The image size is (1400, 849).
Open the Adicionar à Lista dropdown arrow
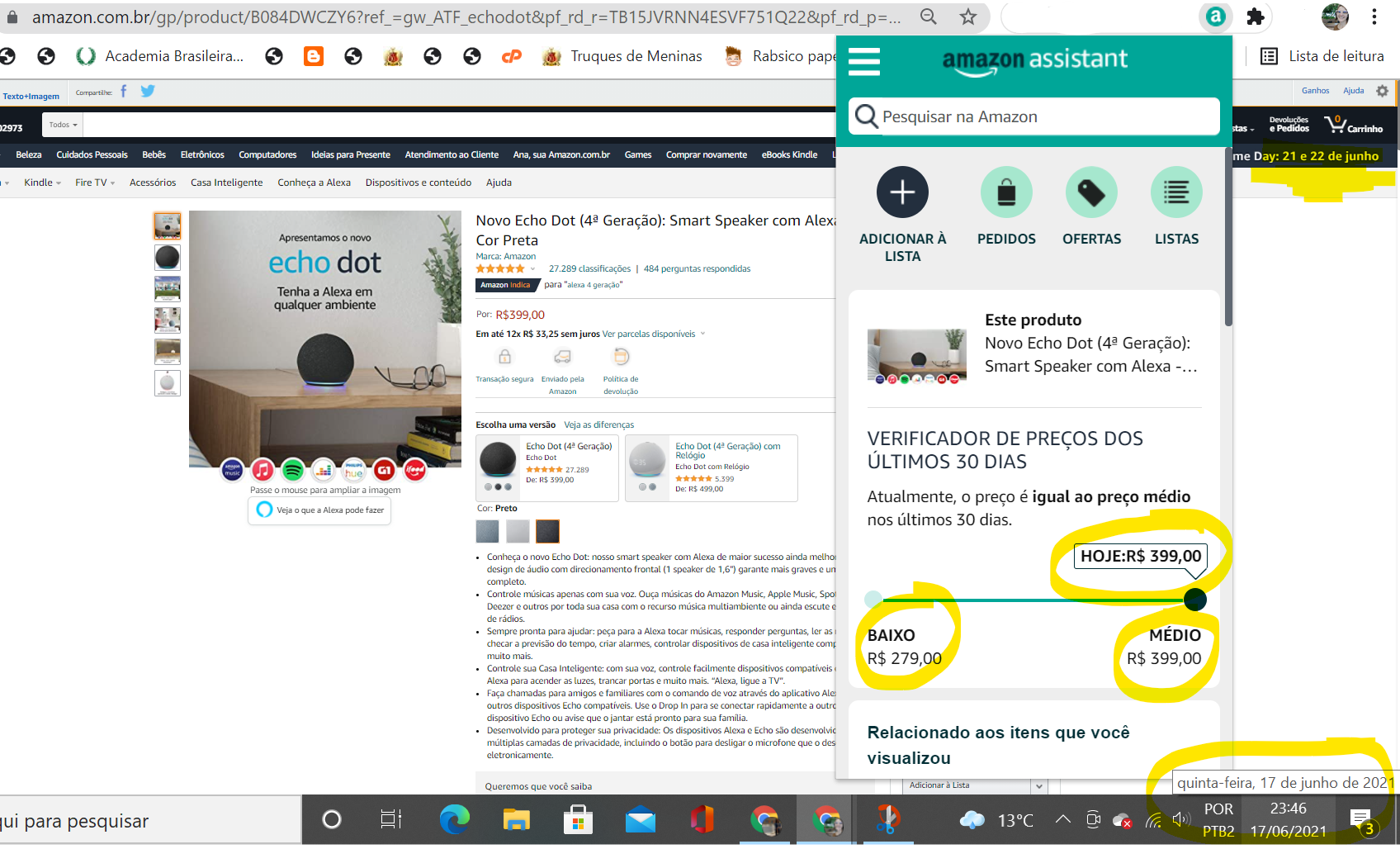1039,785
